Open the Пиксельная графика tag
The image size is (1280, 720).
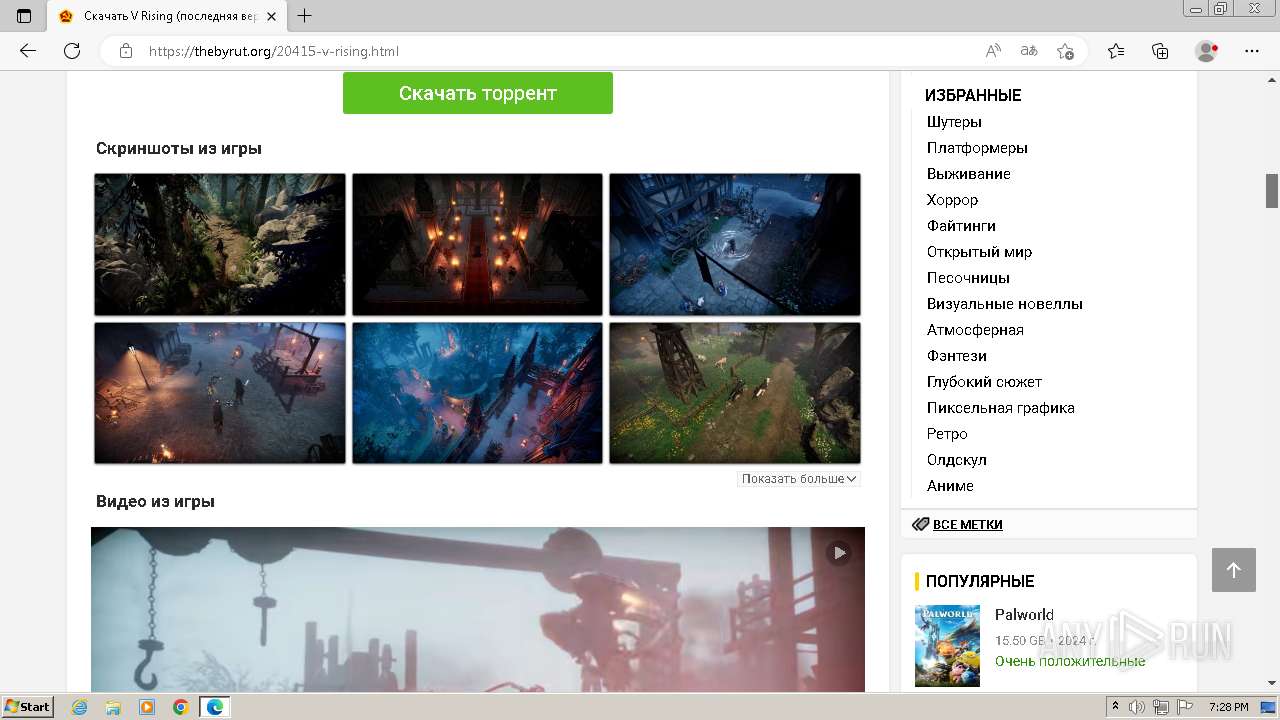(x=1001, y=408)
